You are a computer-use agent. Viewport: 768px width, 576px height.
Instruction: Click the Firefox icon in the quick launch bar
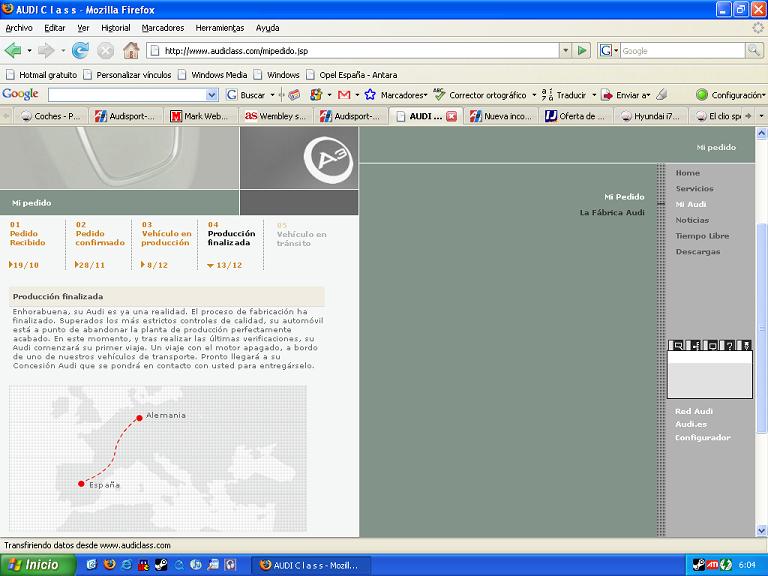point(109,565)
